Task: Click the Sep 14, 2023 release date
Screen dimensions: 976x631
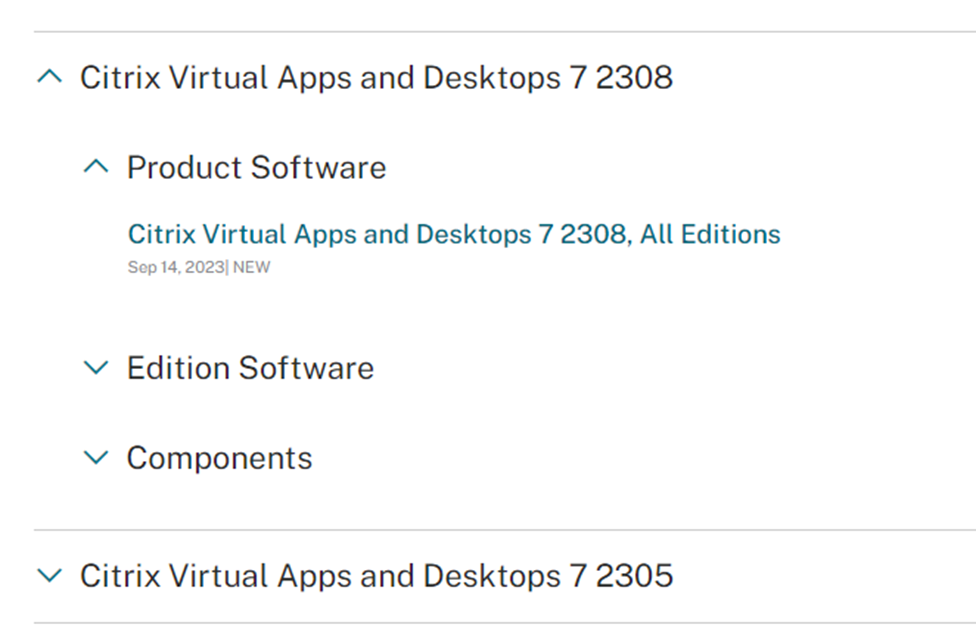Action: (176, 267)
